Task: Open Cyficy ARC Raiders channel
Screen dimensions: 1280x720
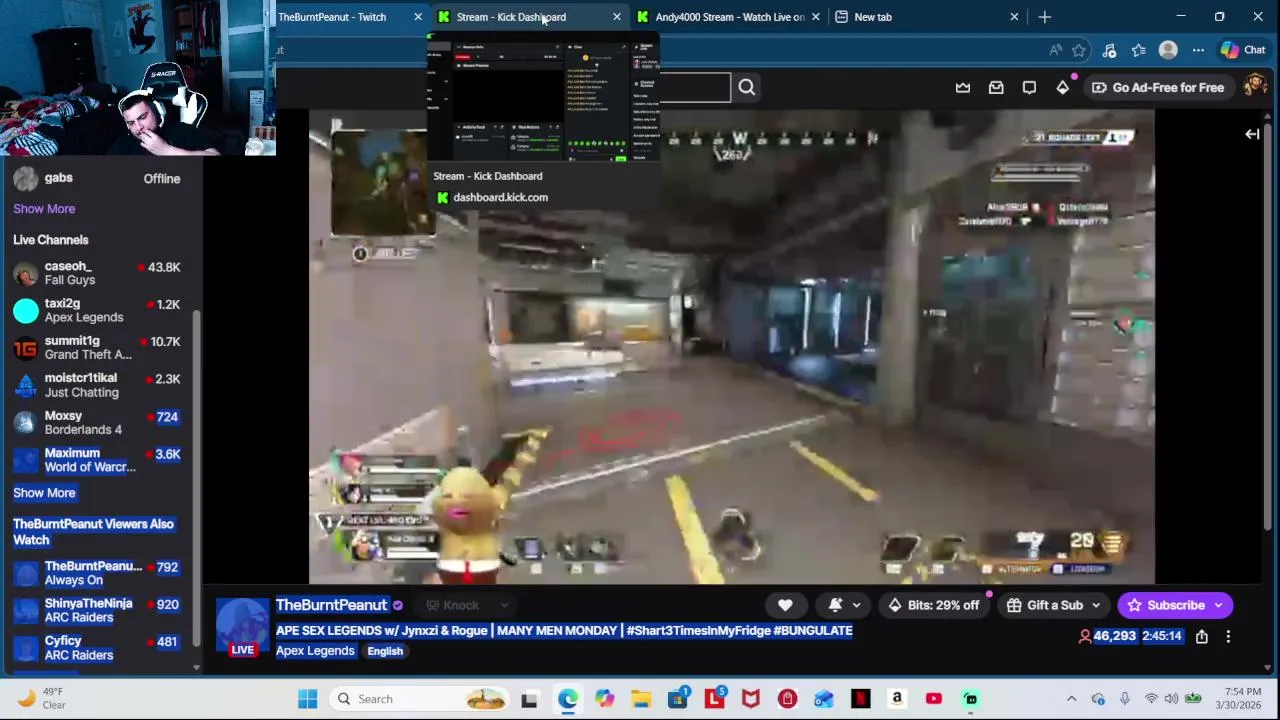Action: coord(98,648)
